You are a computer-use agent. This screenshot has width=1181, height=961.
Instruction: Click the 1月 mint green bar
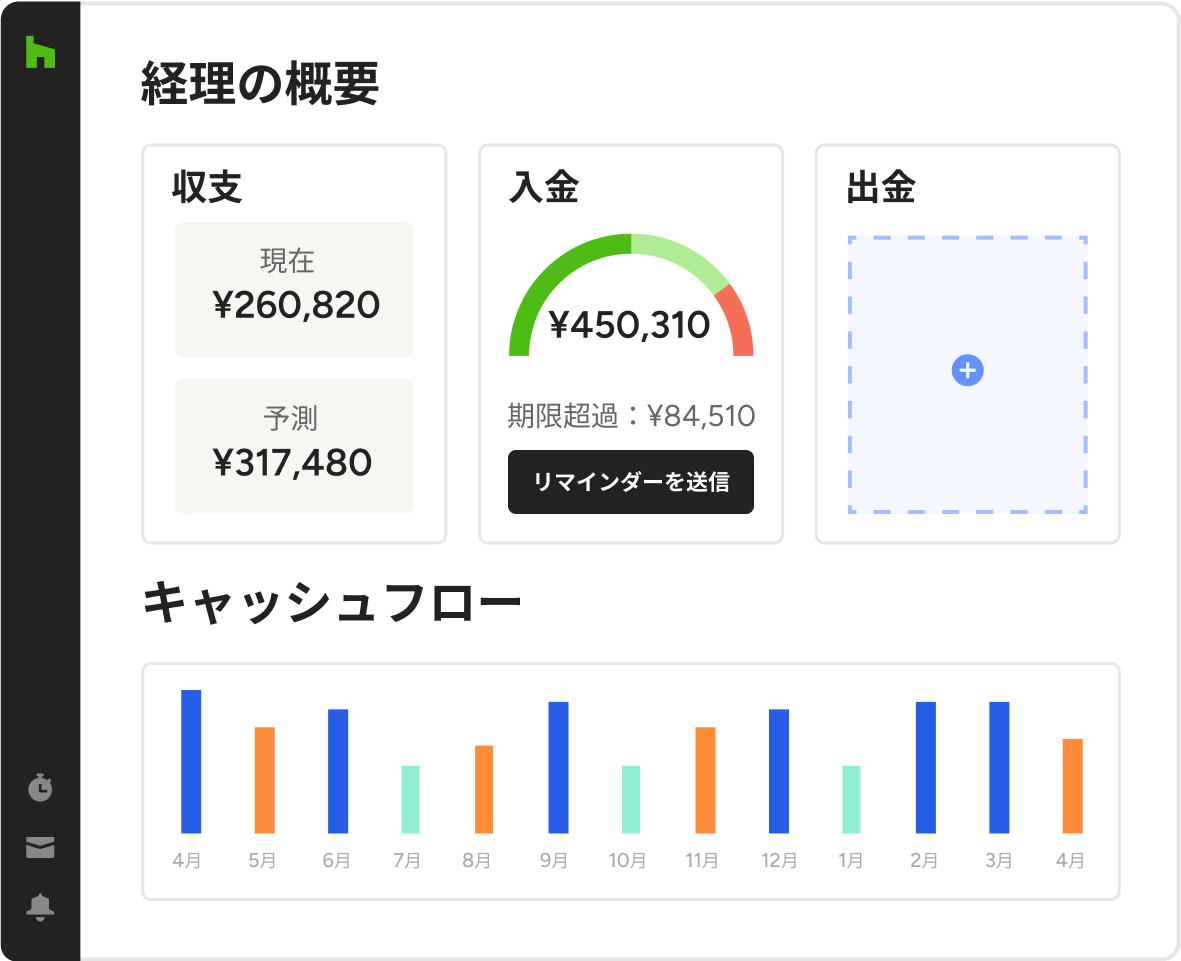851,799
